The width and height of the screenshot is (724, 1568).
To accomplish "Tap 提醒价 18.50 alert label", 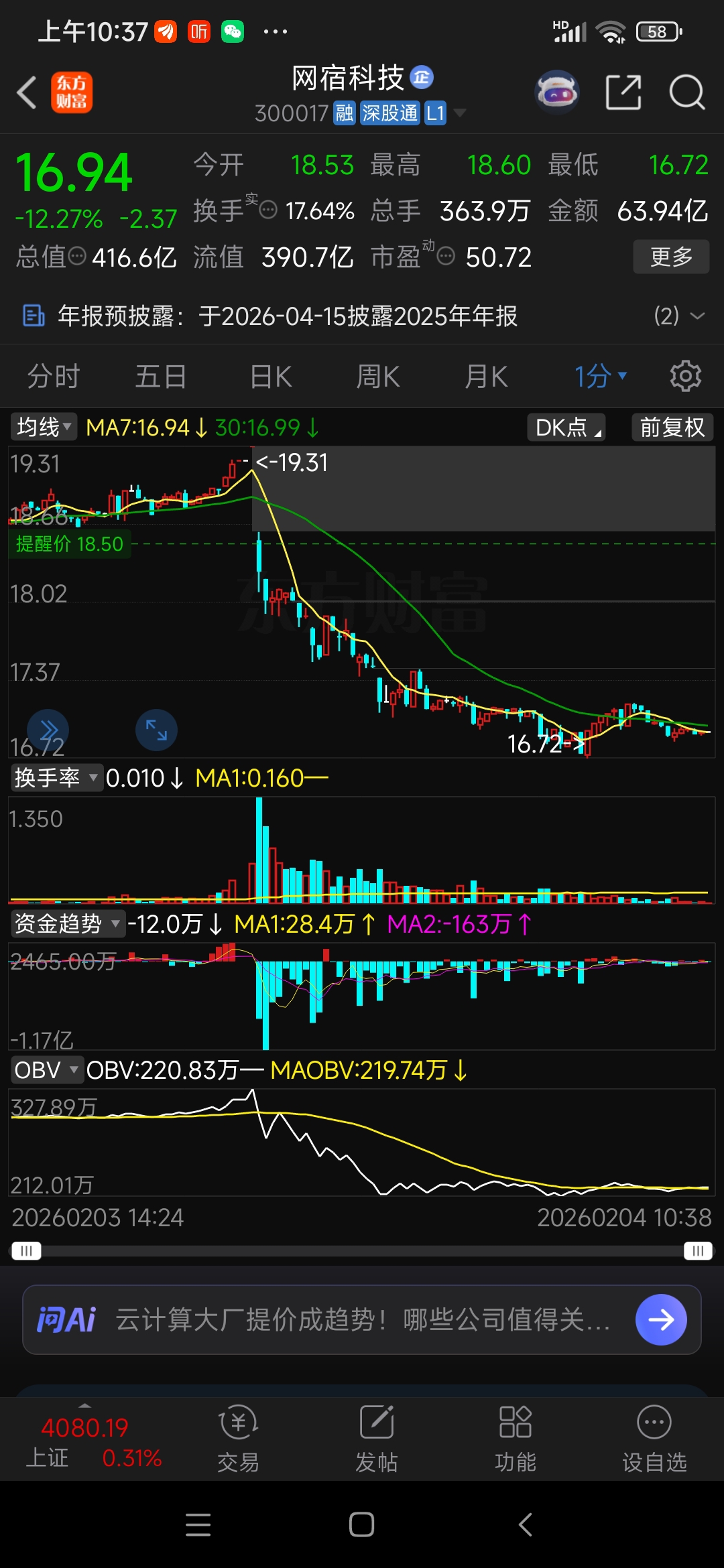I will coord(70,543).
